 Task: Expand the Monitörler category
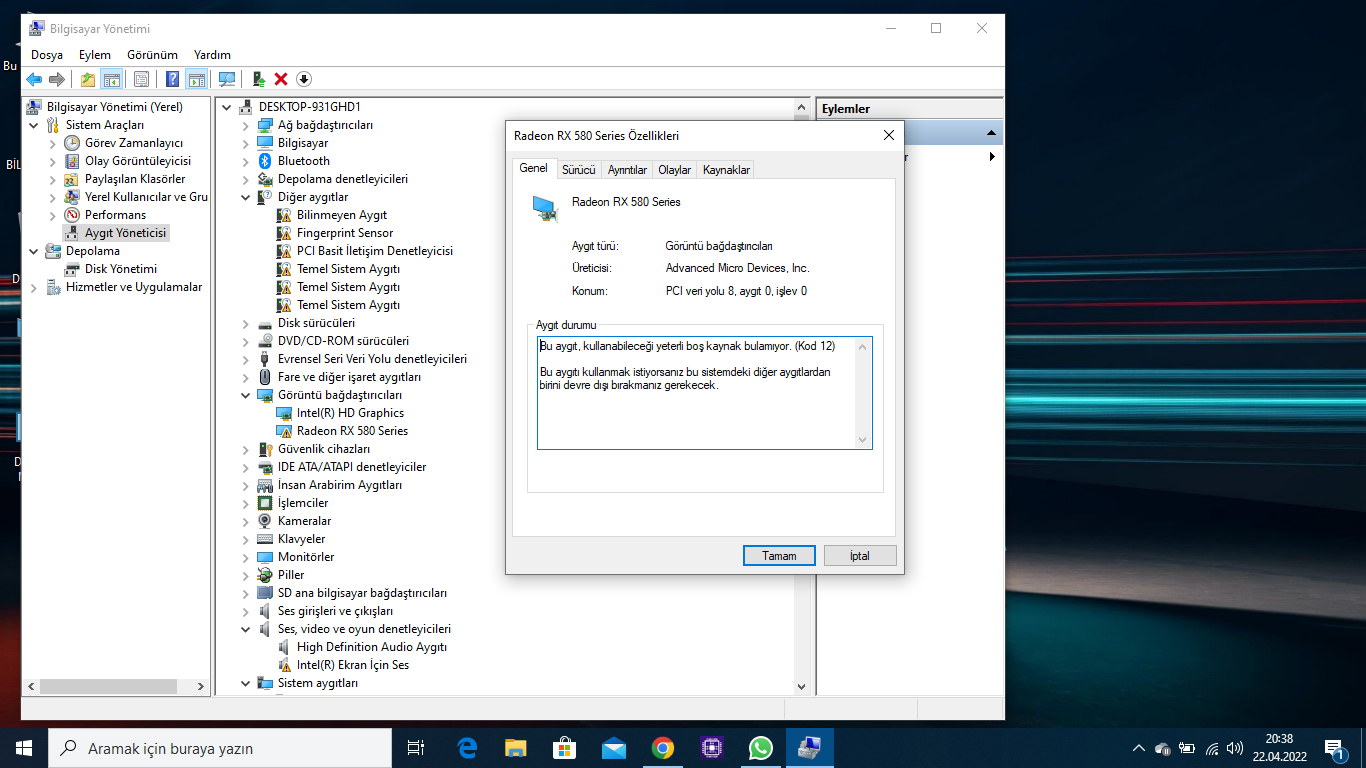tap(246, 557)
